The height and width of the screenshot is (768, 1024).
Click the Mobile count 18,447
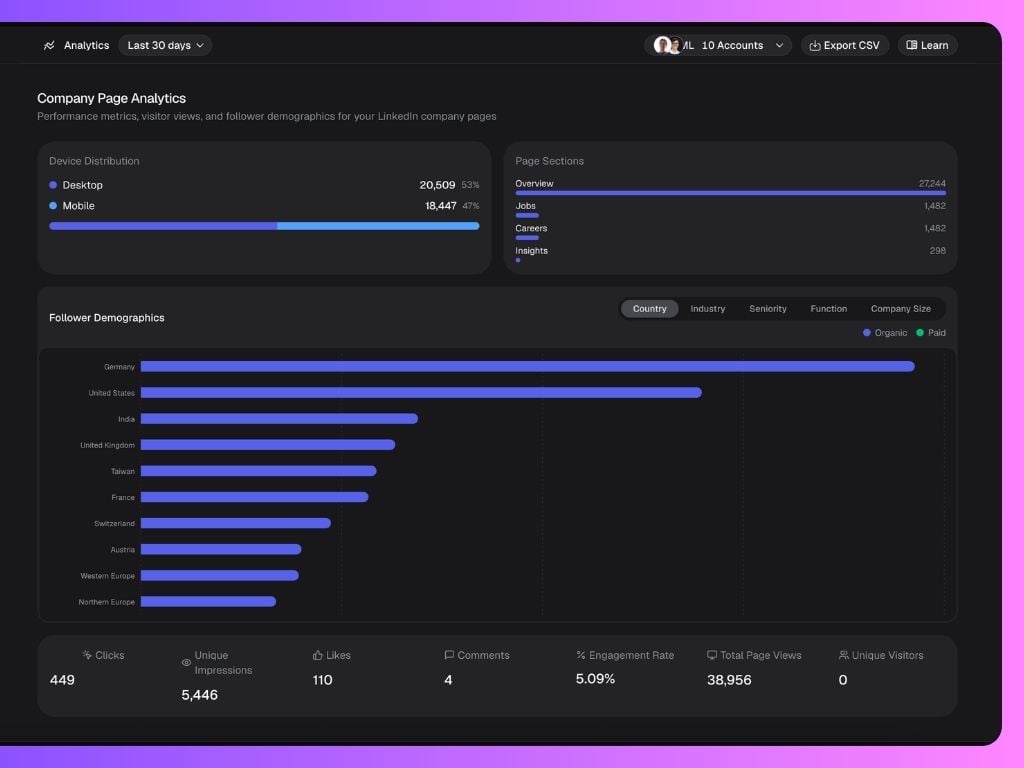tap(441, 206)
